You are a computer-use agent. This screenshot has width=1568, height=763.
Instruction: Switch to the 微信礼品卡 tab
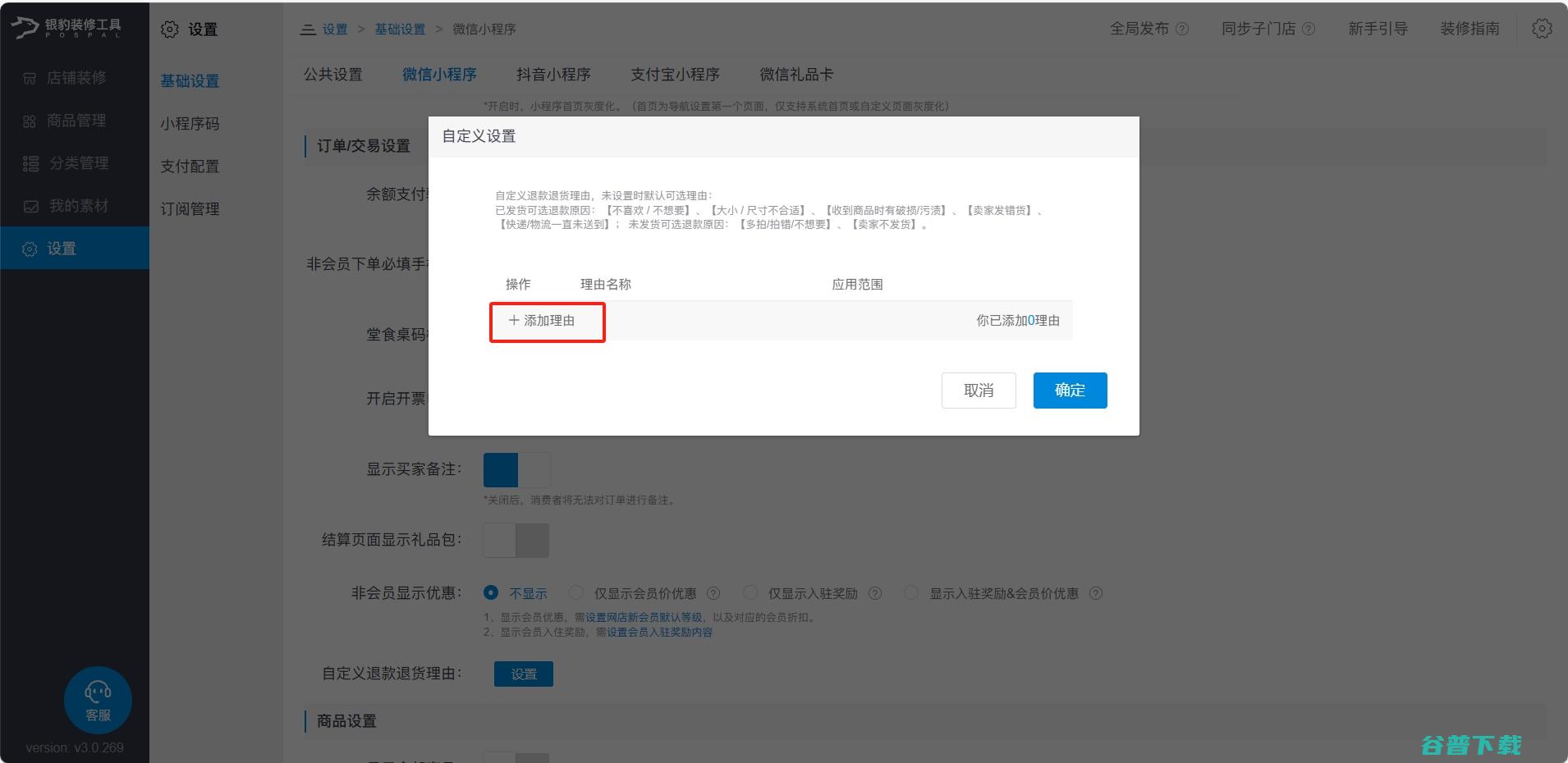(796, 75)
